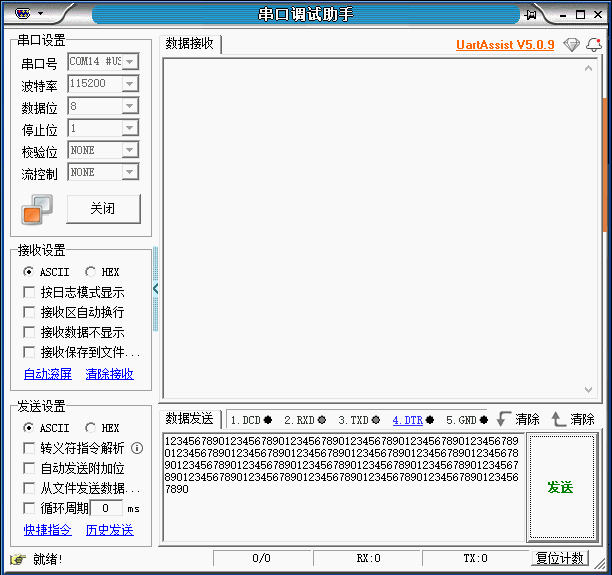Click the pin window icon
The image size is (612, 575).
tap(530, 15)
